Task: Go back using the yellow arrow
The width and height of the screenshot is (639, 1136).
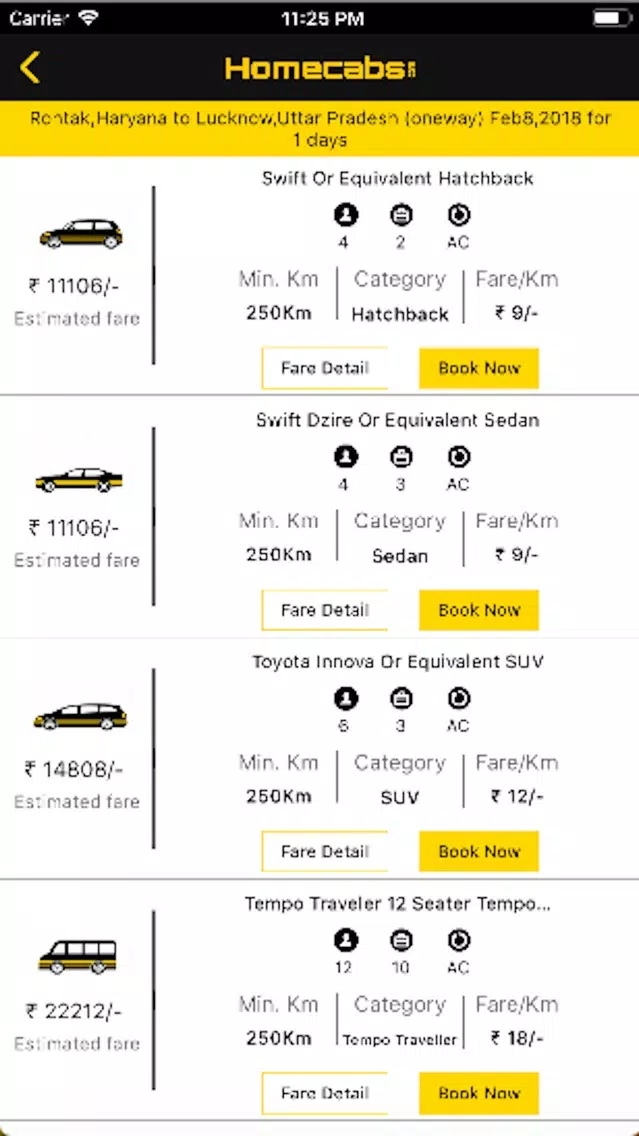Action: 30,67
